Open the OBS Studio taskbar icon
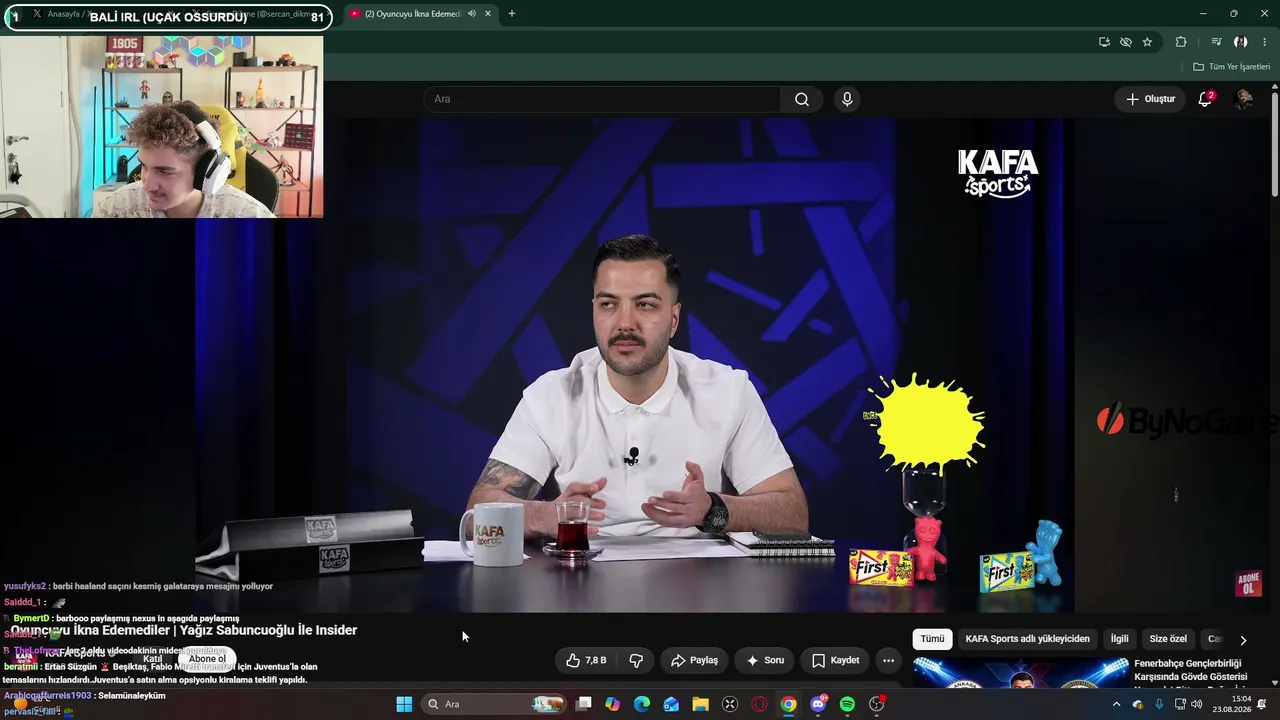1280x720 pixels. [877, 704]
